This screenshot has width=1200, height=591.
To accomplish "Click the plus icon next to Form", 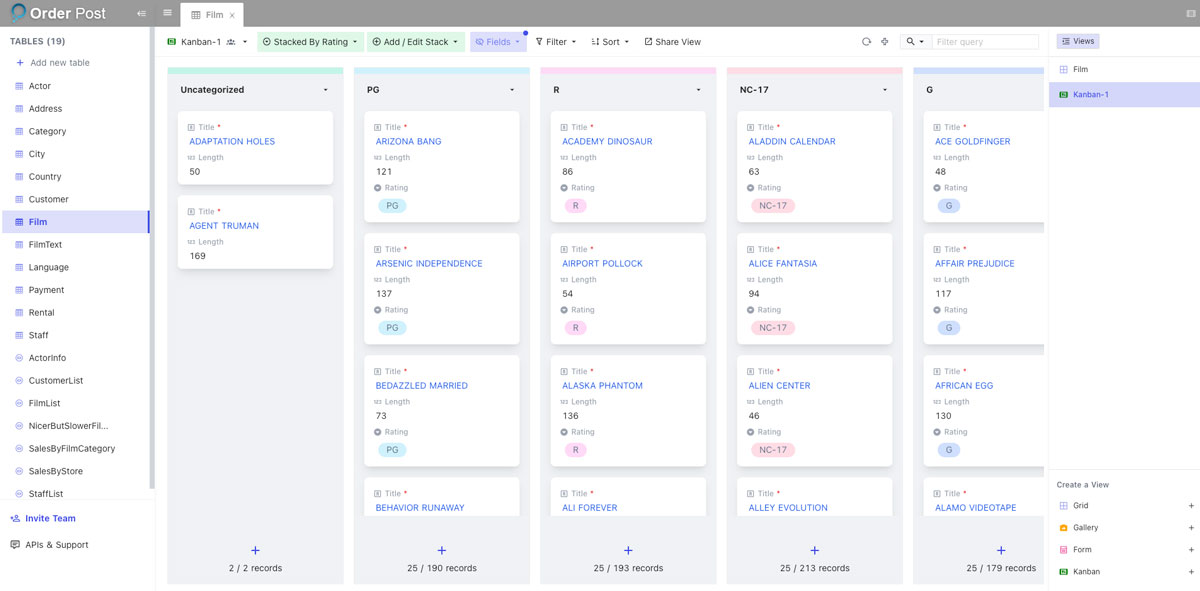I will 1191,550.
